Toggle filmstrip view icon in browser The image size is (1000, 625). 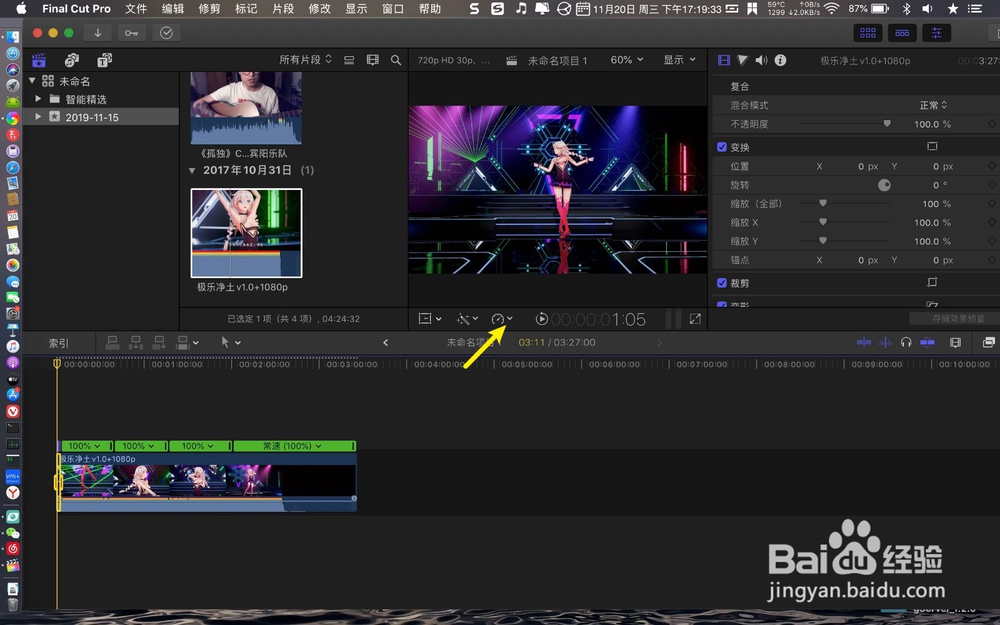372,60
